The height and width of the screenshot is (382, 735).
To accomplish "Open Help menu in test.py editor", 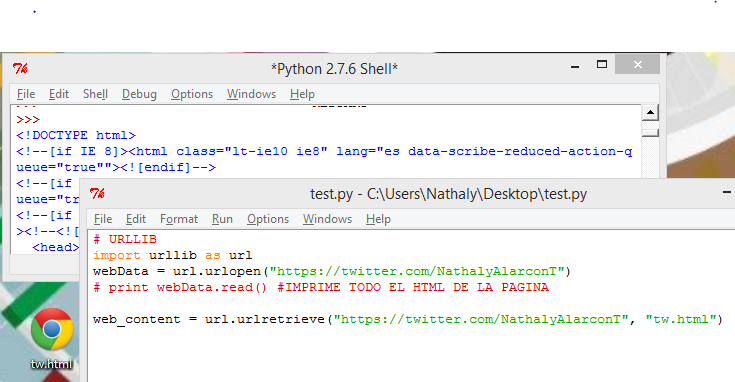I will click(378, 219).
